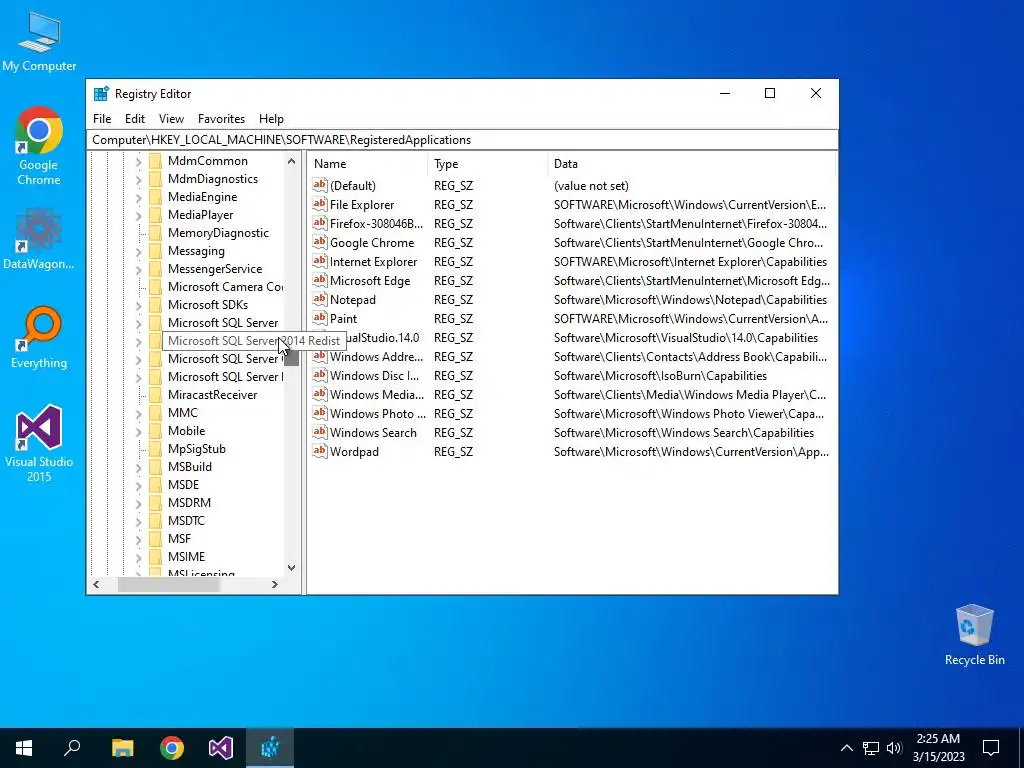The width and height of the screenshot is (1024, 768).
Task: Expand the MSBuild key
Action: (x=138, y=467)
